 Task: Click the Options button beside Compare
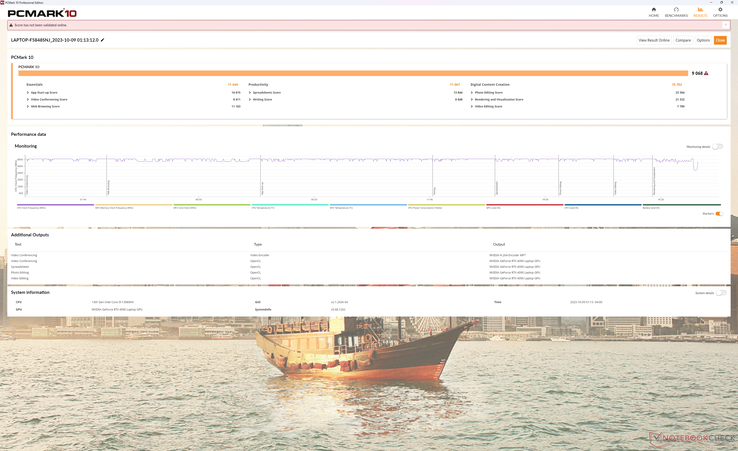[x=703, y=40]
